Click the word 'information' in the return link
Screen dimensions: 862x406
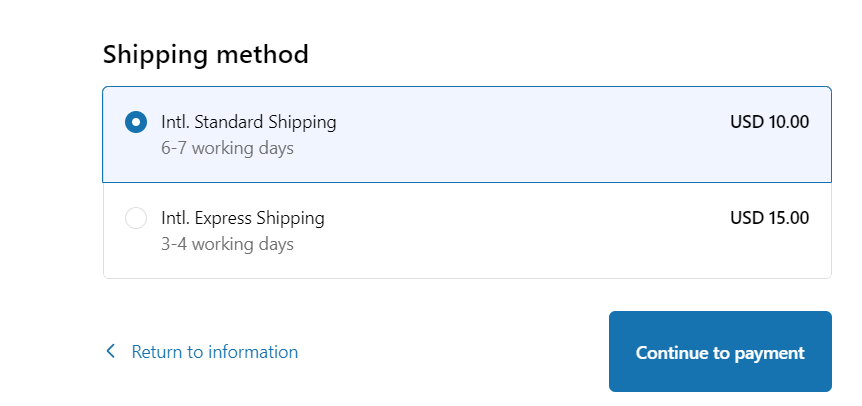click(x=251, y=352)
